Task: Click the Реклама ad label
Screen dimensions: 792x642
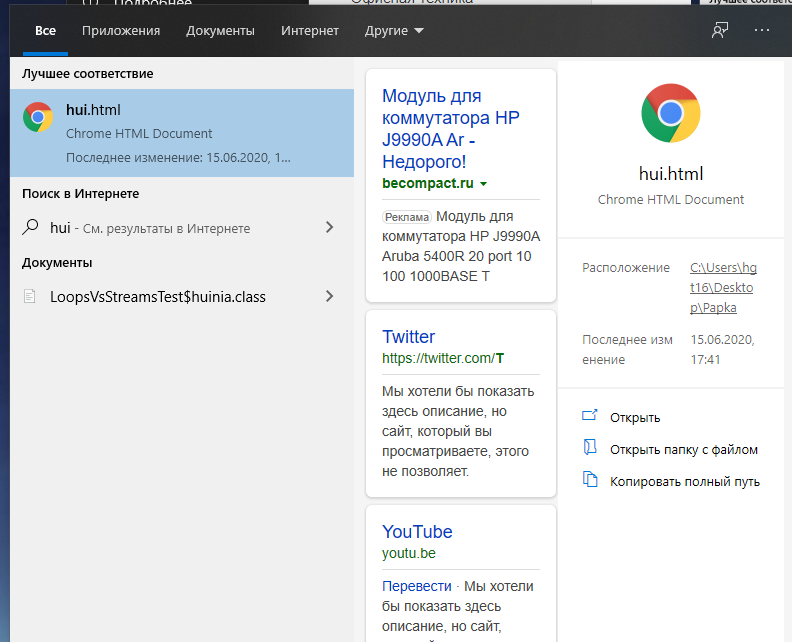Action: click(407, 217)
